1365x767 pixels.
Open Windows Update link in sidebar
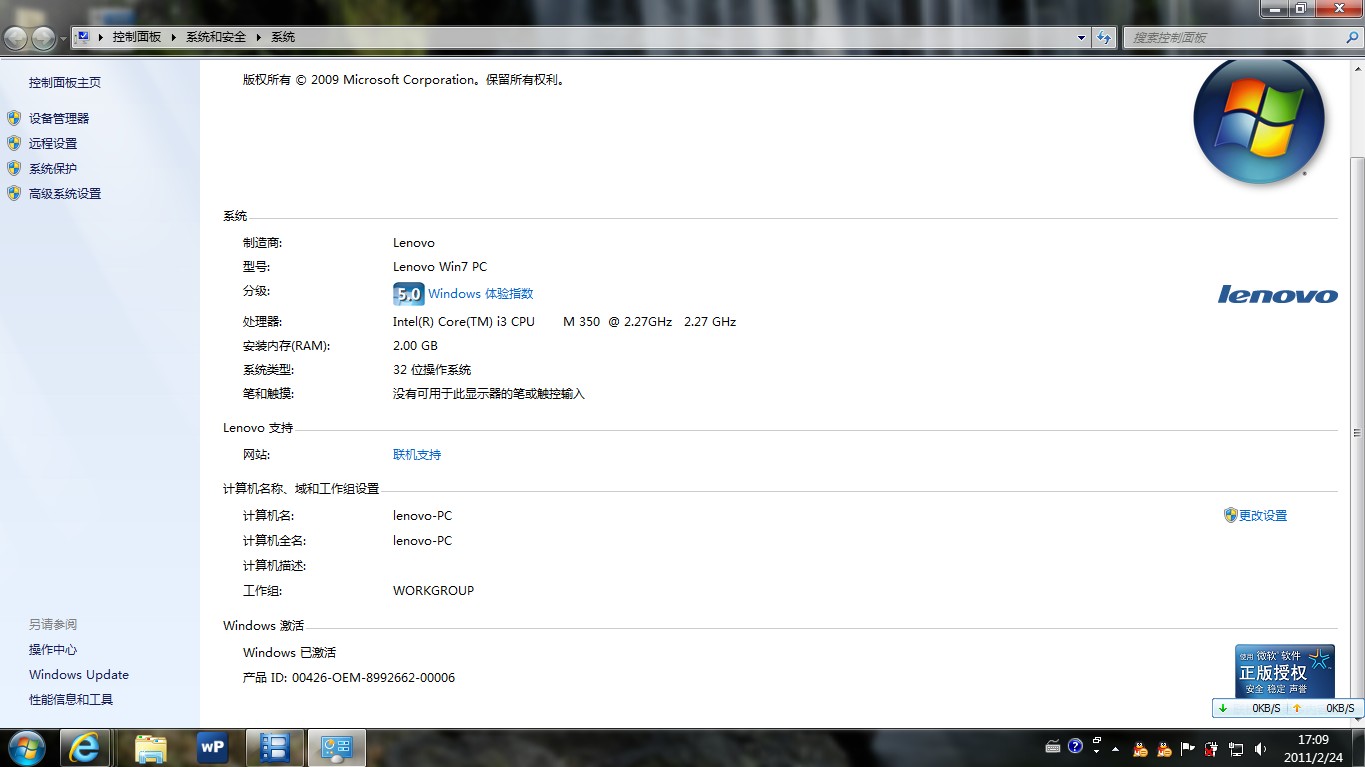(x=79, y=675)
